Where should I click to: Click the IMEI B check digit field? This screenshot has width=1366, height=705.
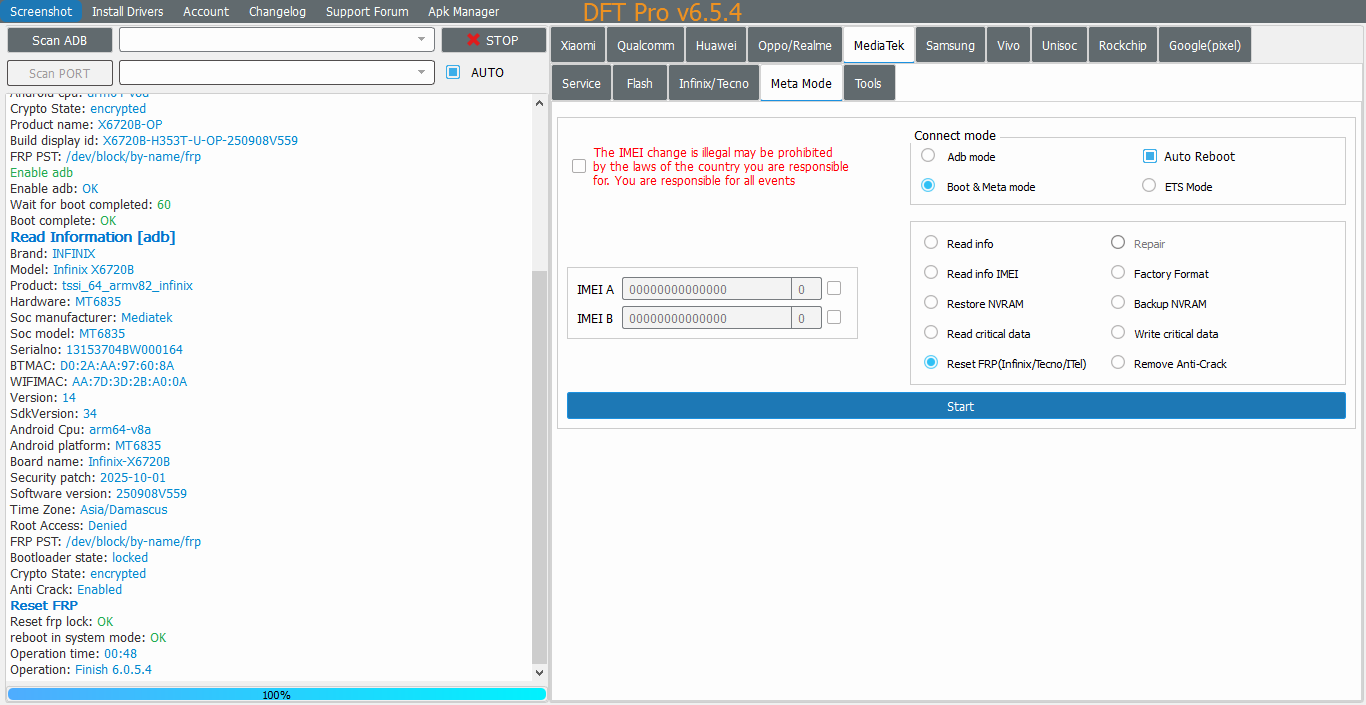pyautogui.click(x=806, y=318)
